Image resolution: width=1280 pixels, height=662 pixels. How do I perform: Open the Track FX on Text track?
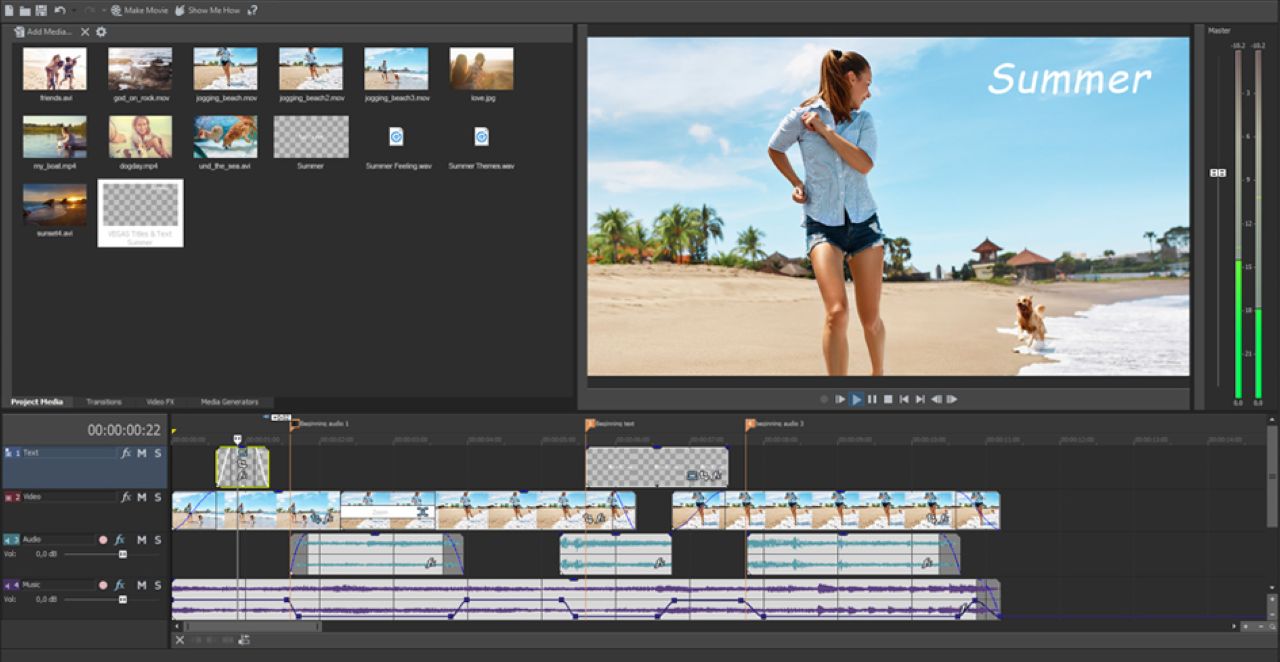click(126, 453)
